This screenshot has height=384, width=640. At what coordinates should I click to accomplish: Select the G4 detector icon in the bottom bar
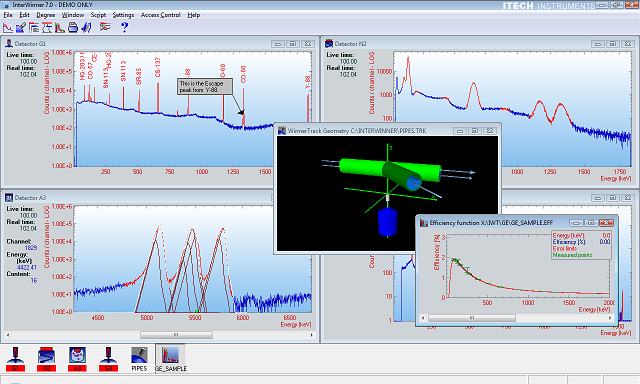(x=108, y=359)
